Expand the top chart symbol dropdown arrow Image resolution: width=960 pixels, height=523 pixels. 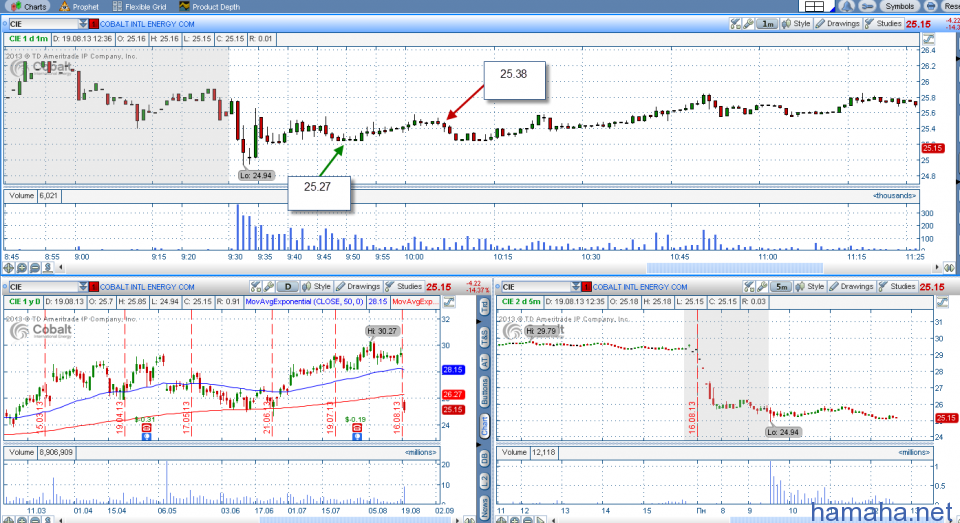coord(83,24)
